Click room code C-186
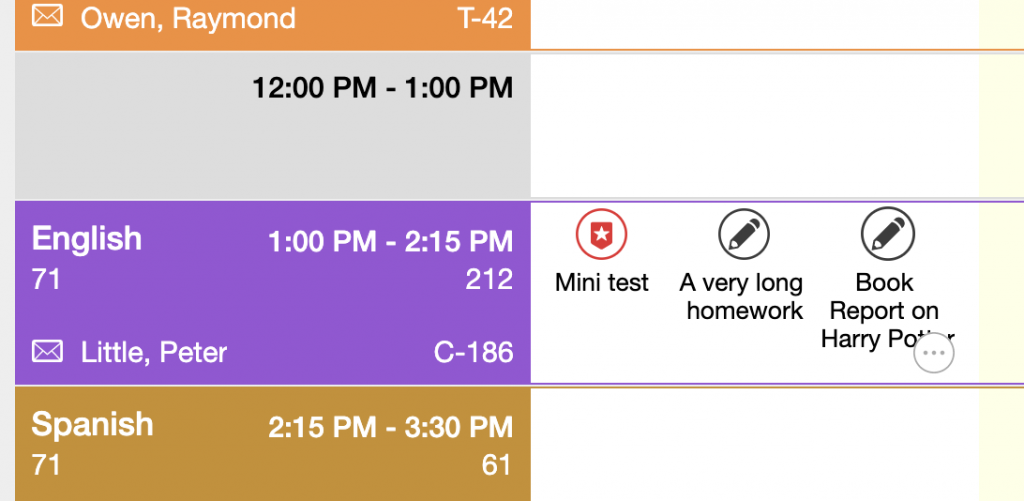 tap(473, 353)
